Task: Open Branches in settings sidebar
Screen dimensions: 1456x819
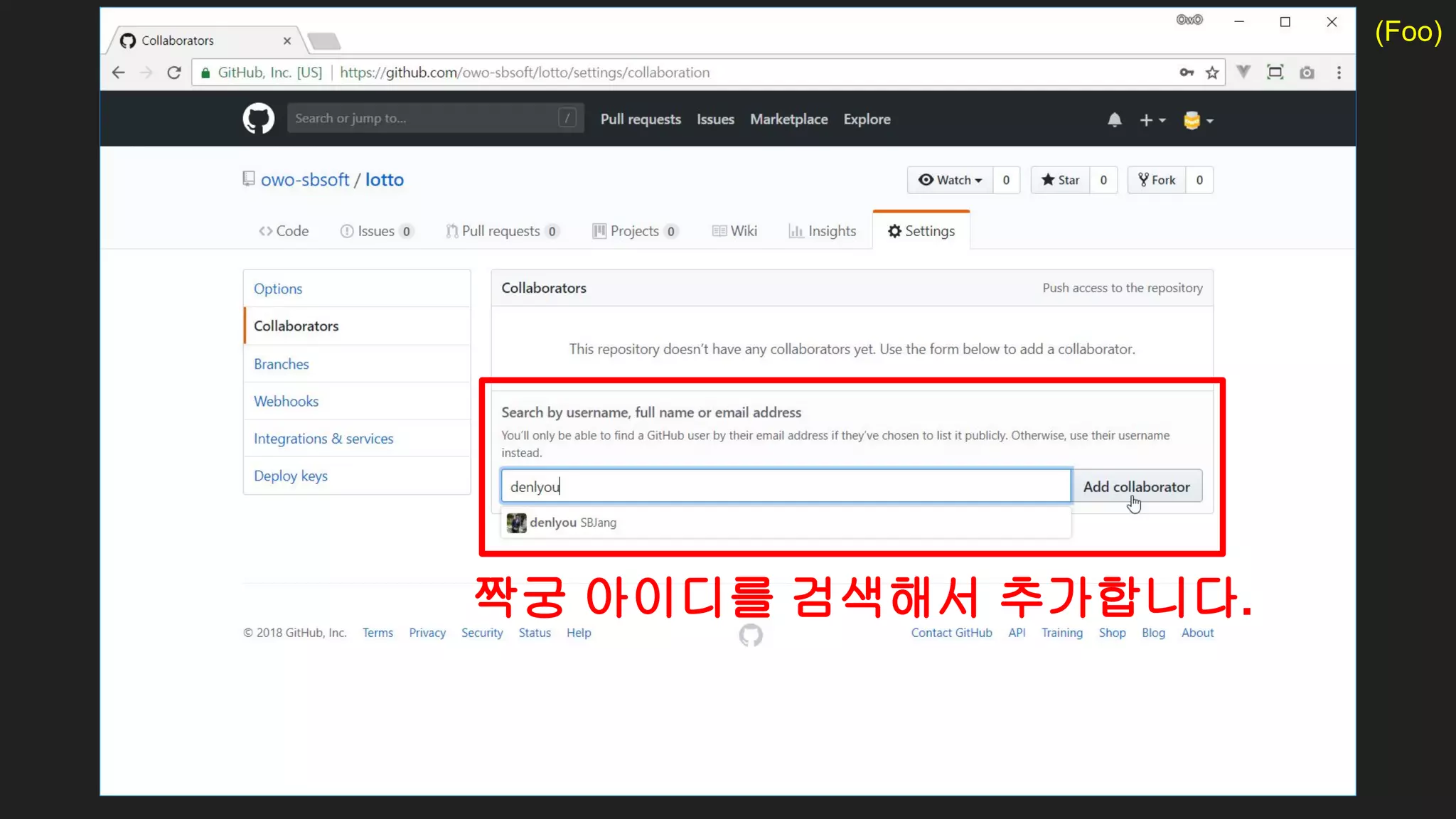Action: coord(357,364)
